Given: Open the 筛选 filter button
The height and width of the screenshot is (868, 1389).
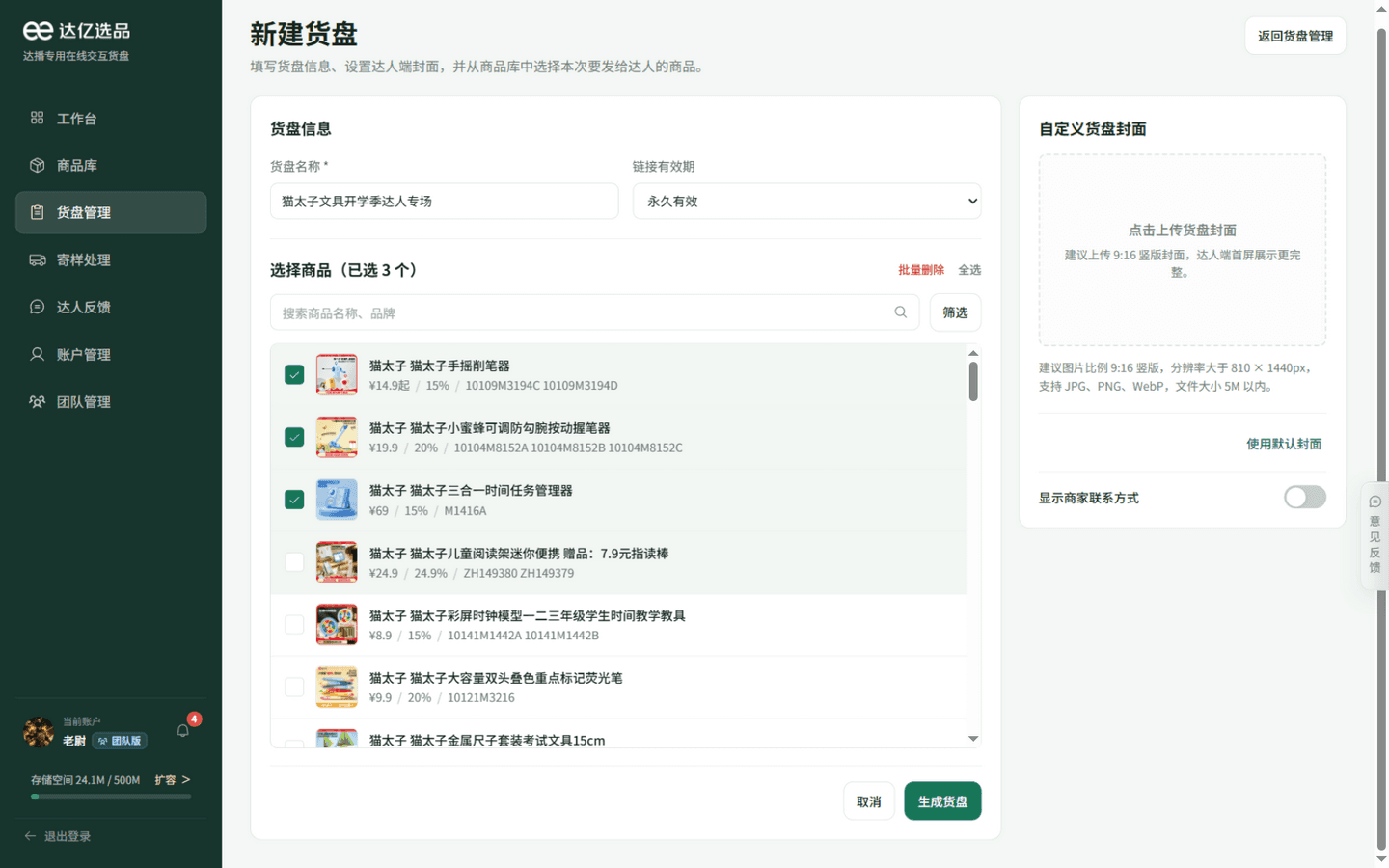Looking at the screenshot, I should pos(955,312).
